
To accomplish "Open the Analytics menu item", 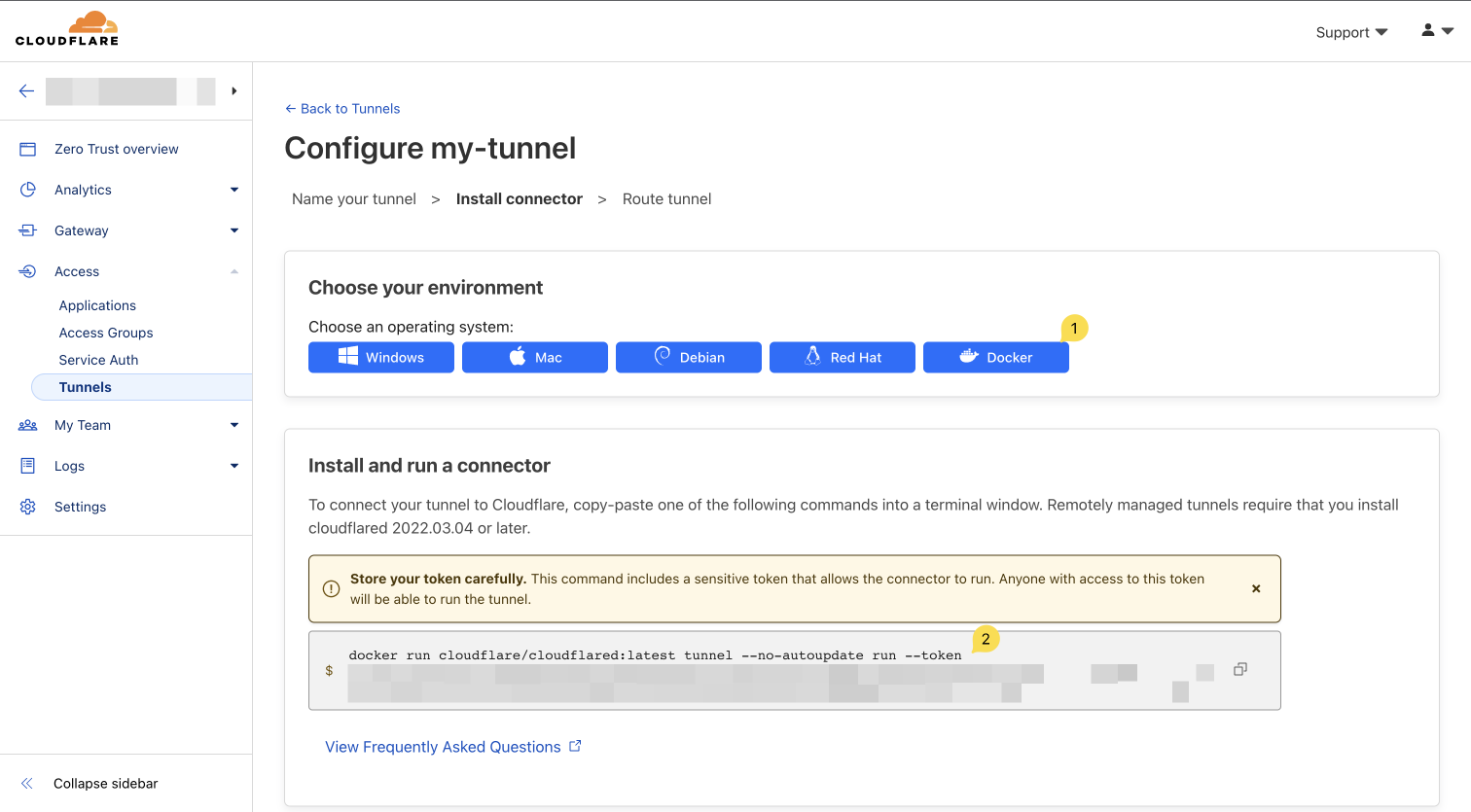I will pos(83,190).
